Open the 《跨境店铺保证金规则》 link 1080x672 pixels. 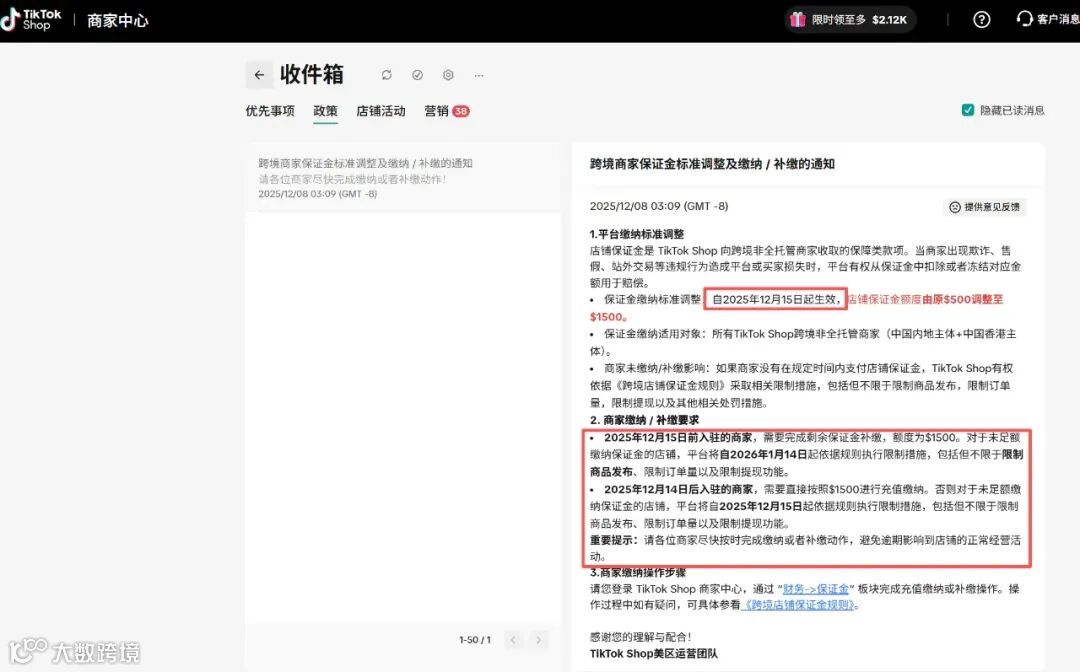799,605
